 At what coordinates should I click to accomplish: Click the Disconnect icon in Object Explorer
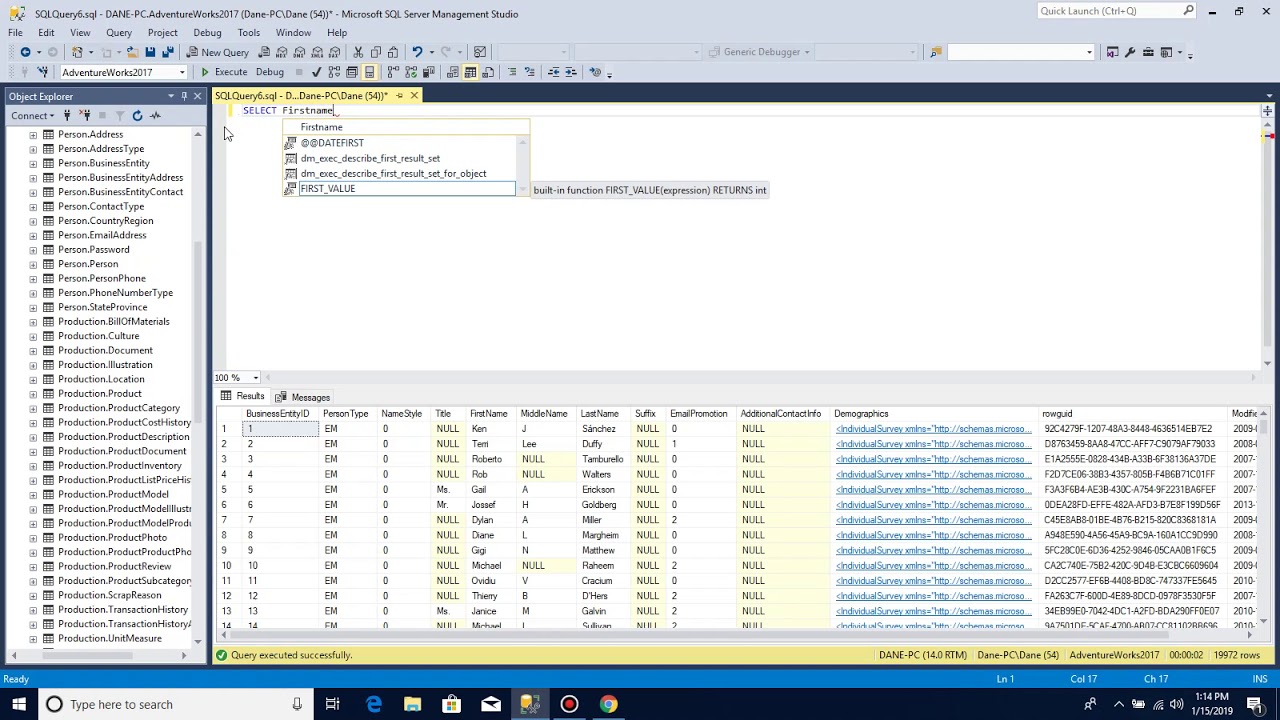coord(85,116)
